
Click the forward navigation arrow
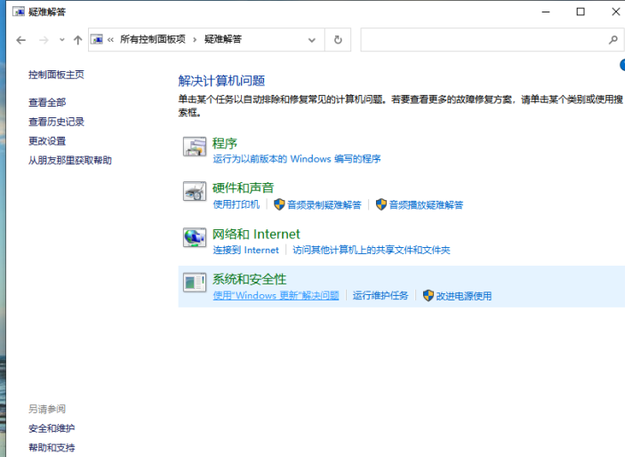point(44,40)
